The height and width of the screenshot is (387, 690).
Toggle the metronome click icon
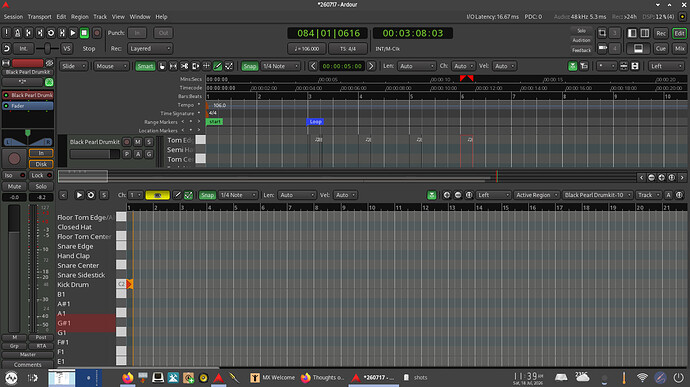click(18, 33)
